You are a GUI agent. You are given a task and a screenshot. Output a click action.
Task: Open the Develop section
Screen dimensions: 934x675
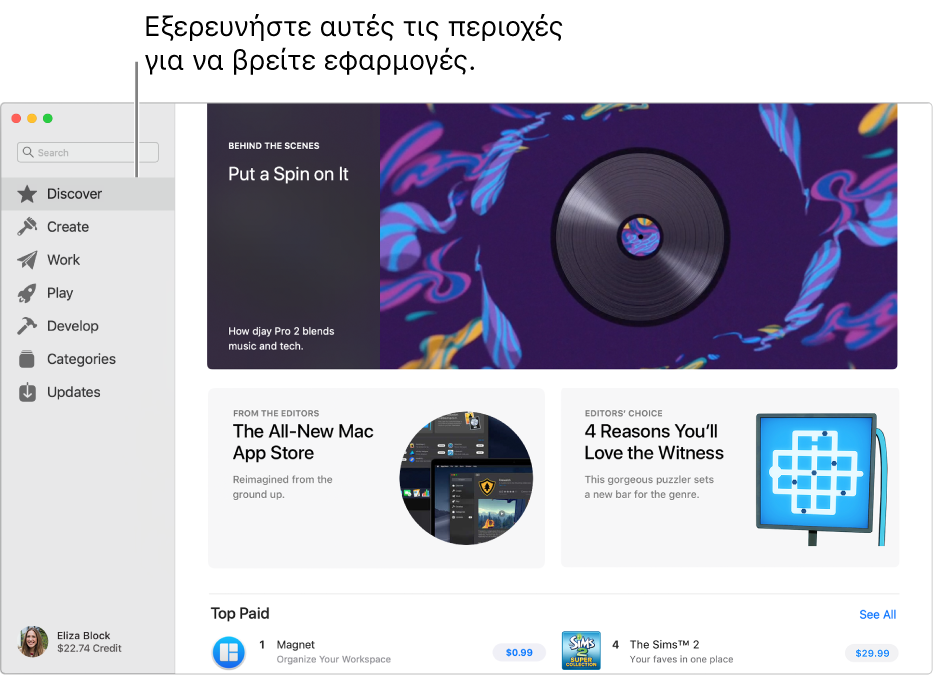(88, 326)
